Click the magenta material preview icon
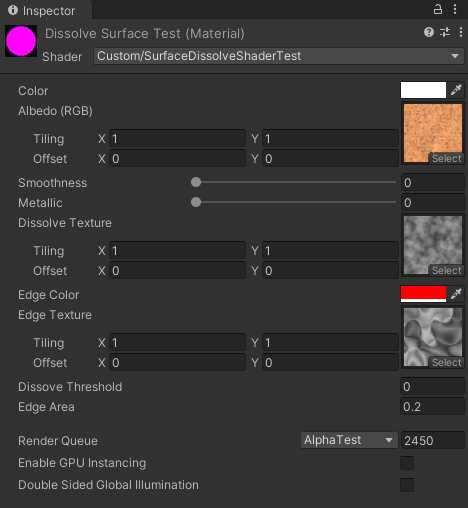 [x=21, y=41]
